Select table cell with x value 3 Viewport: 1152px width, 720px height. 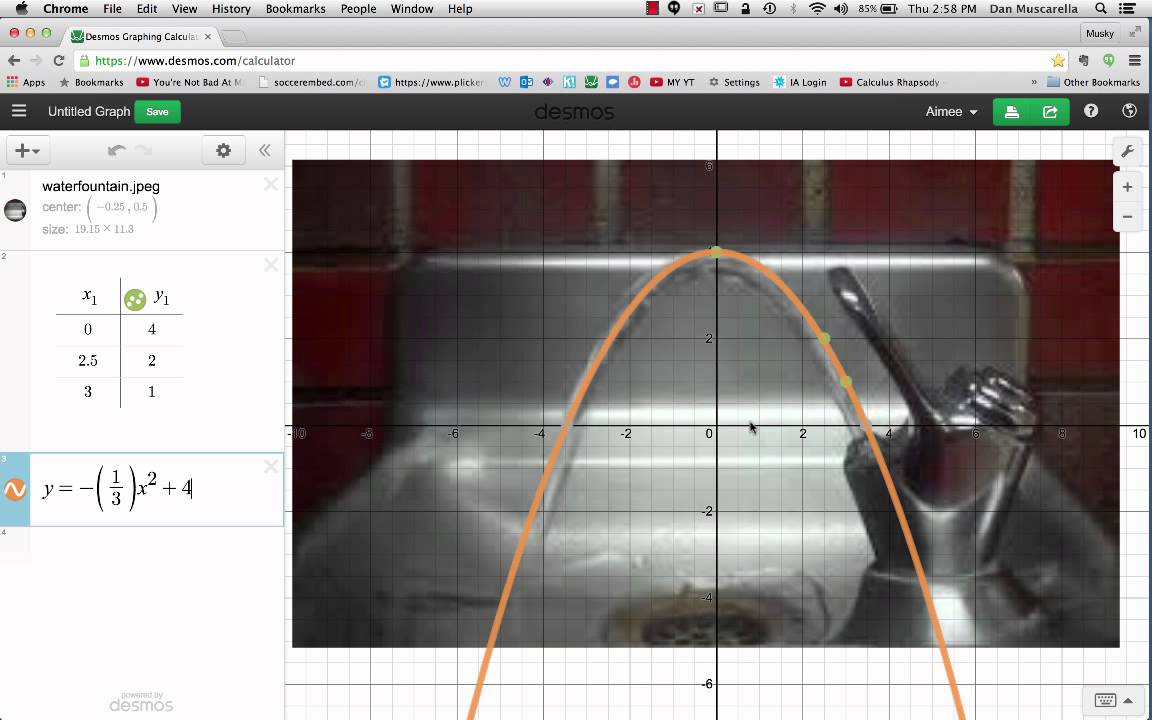88,392
